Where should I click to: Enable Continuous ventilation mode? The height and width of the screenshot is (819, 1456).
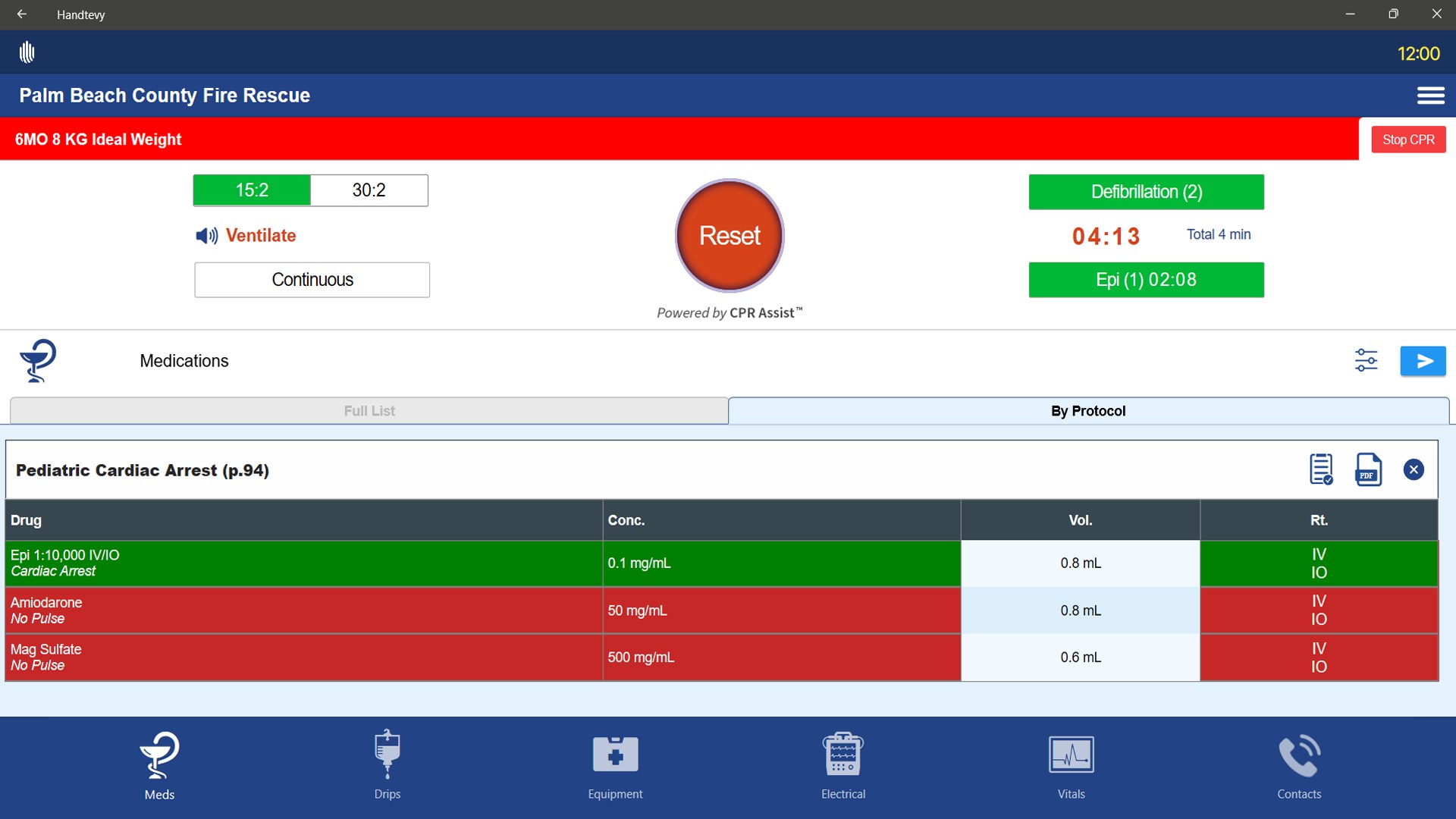[x=311, y=279]
